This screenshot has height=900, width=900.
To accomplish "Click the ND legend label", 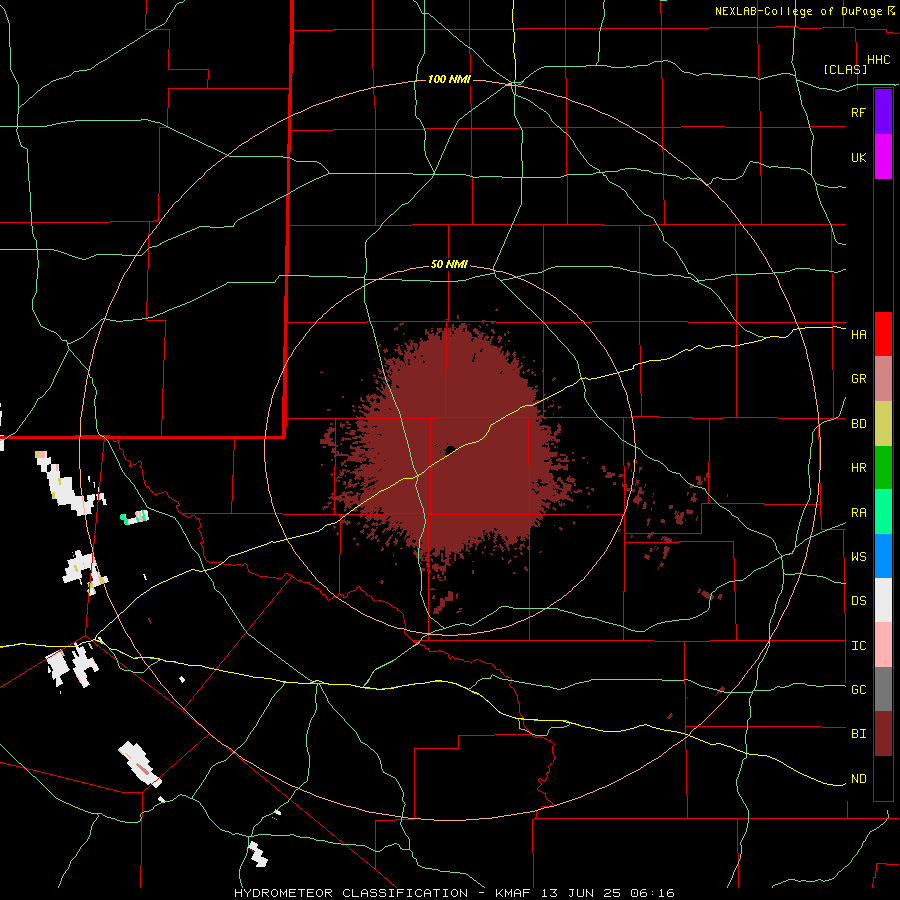I will point(858,779).
